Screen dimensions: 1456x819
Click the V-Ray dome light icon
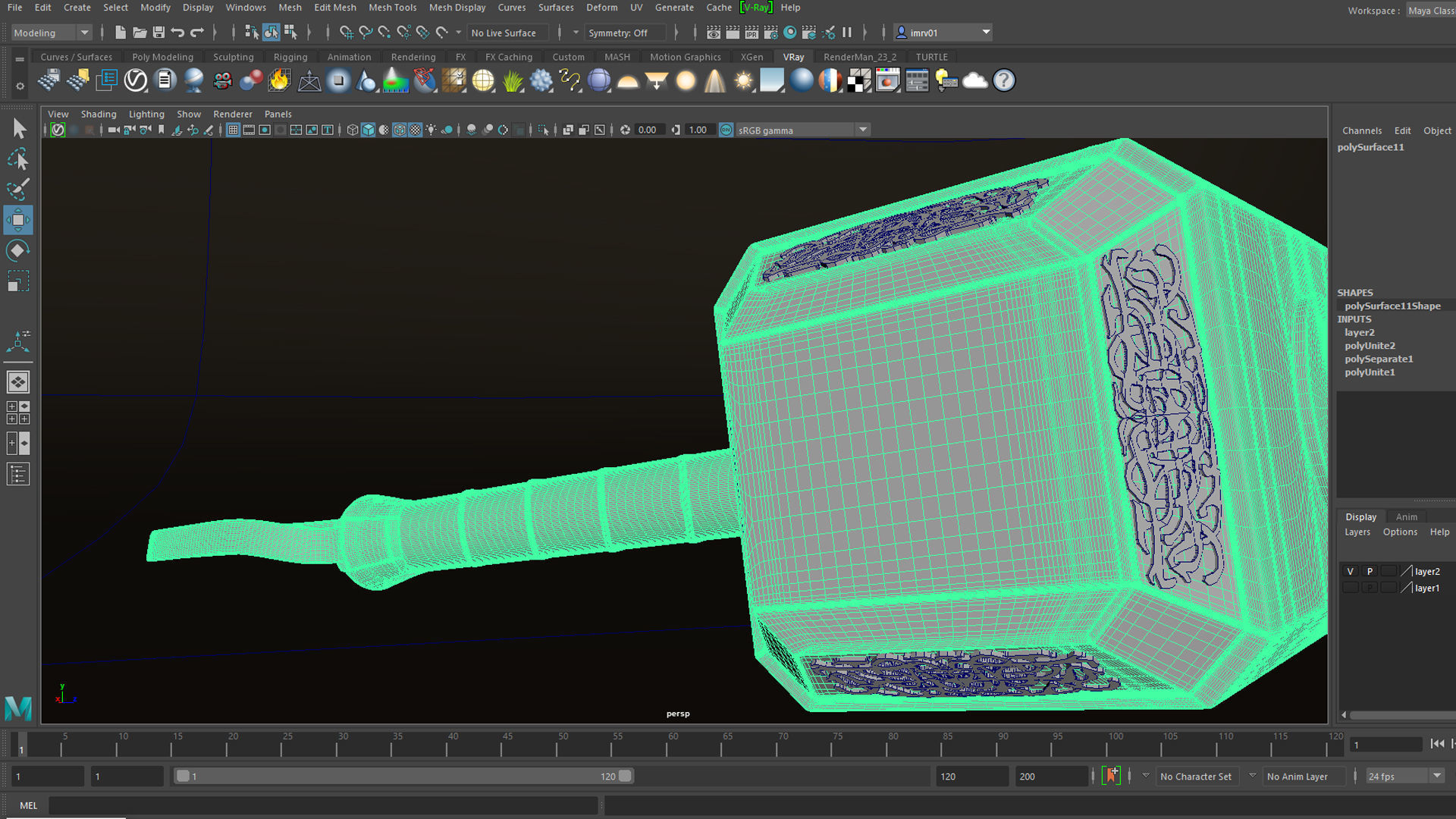628,80
